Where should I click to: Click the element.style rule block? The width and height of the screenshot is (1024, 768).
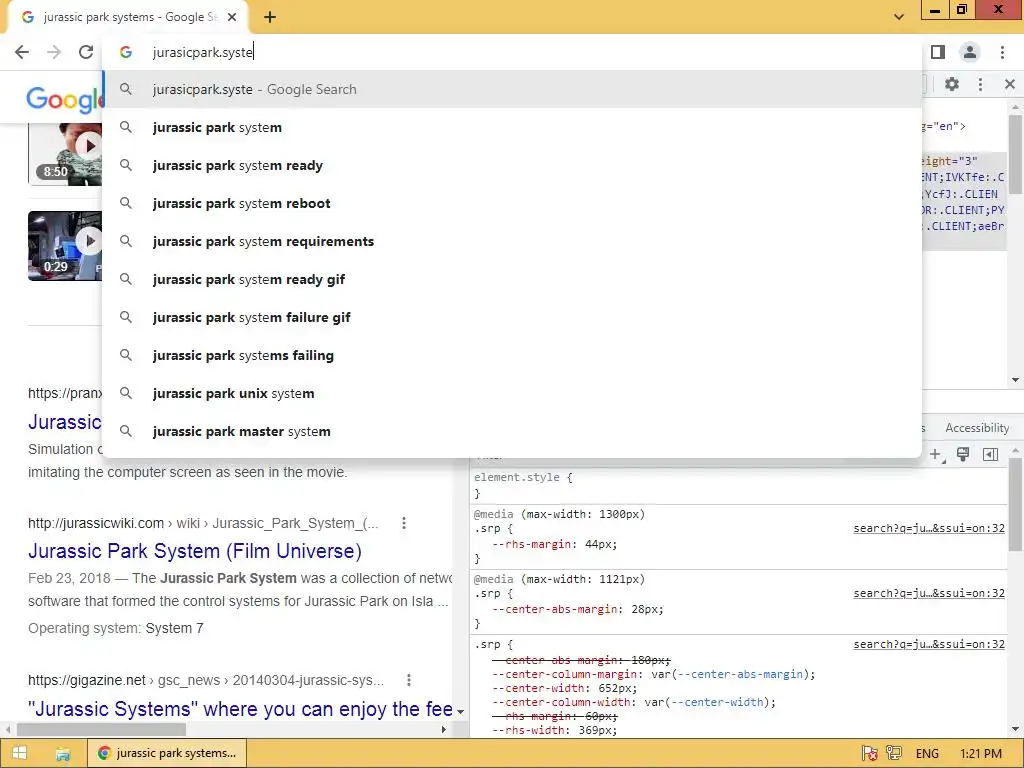[738, 485]
